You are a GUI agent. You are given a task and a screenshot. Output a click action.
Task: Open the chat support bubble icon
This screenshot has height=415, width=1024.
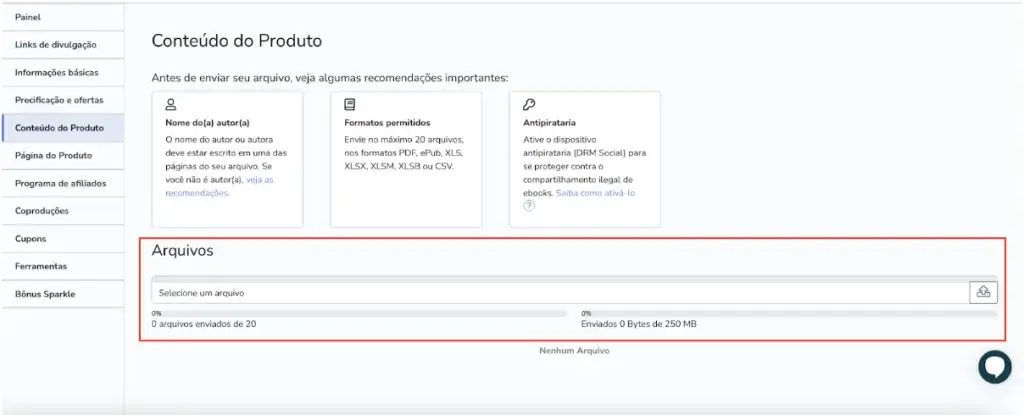tap(994, 367)
